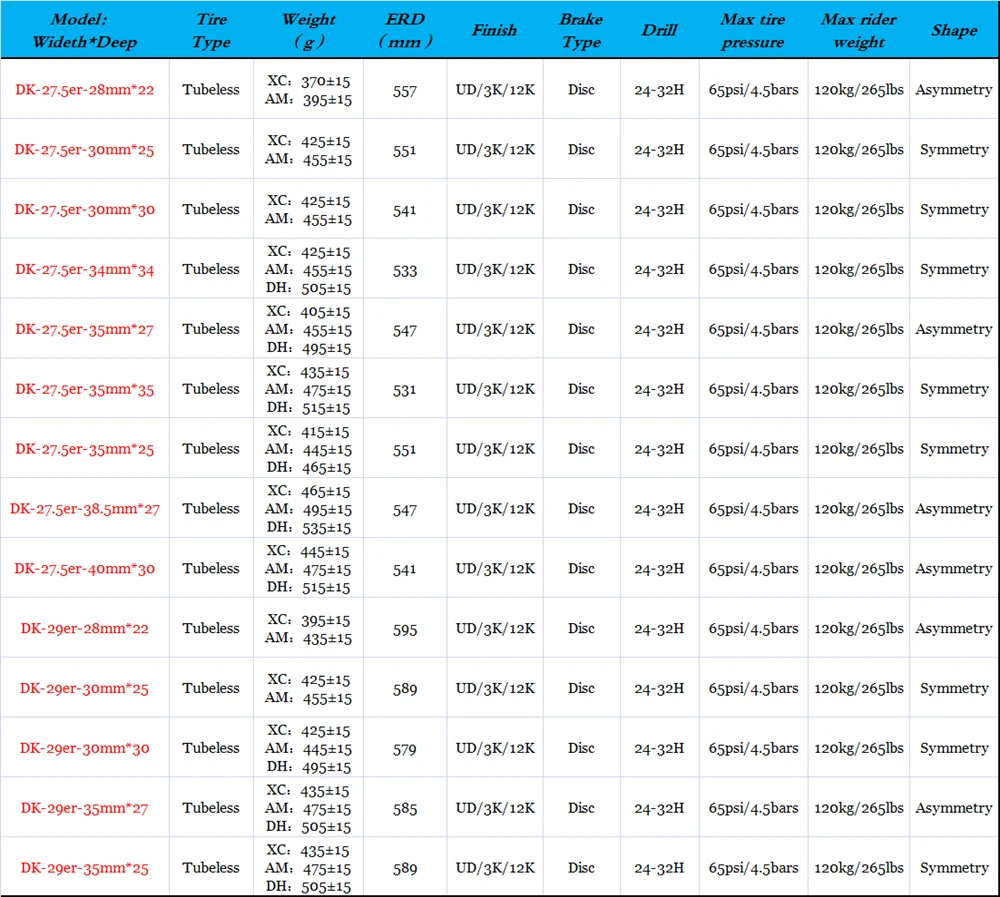Click ERD value 533 cell
Image resolution: width=1000 pixels, height=897 pixels.
(405, 271)
